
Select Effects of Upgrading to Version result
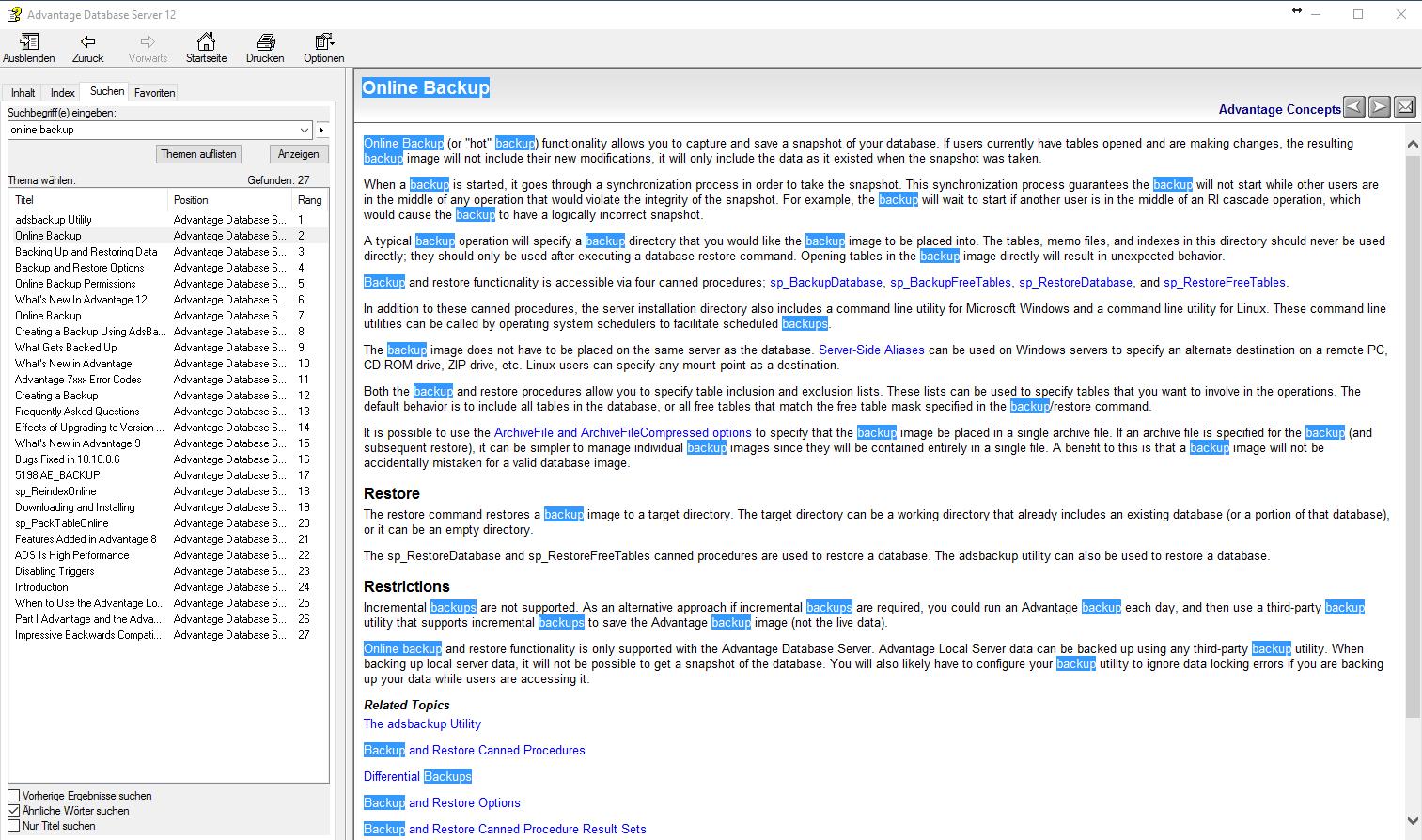[x=169, y=428]
